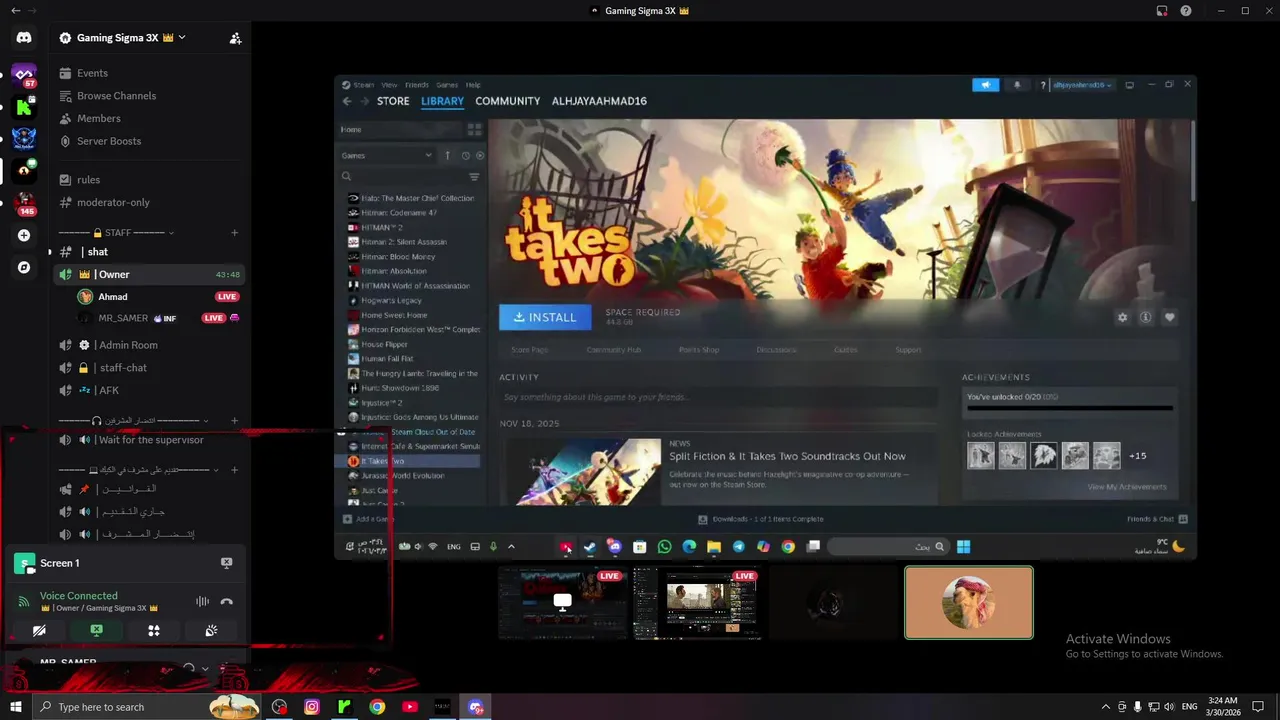
Task: Select the camel avatar participant tile
Action: (x=969, y=602)
